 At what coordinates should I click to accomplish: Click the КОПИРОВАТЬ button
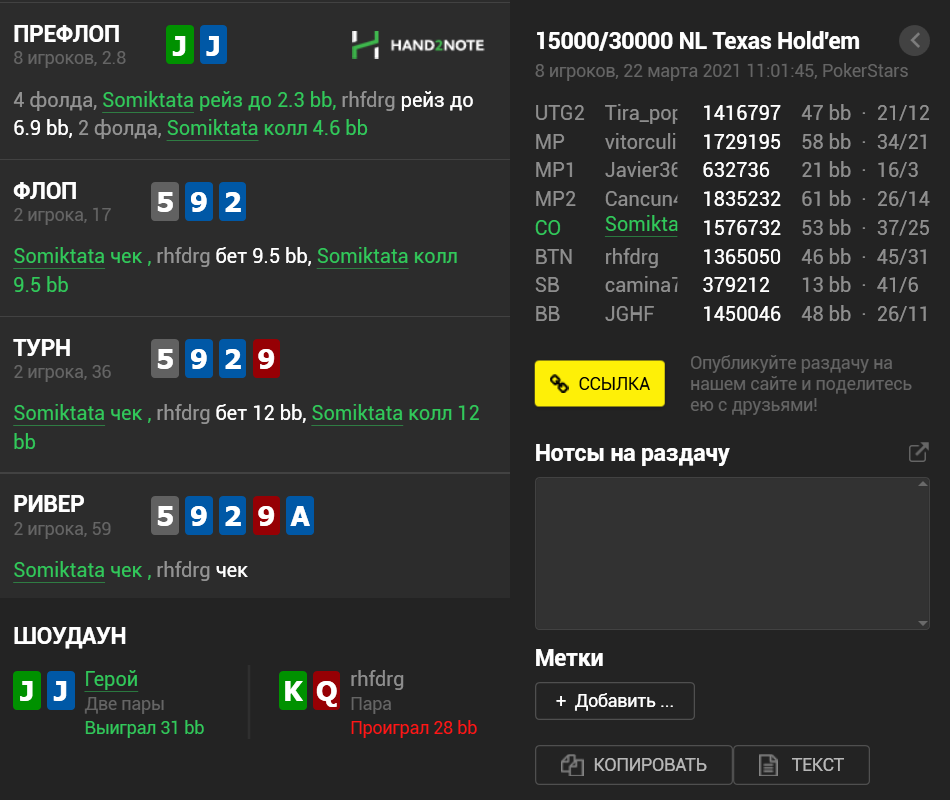(x=634, y=765)
